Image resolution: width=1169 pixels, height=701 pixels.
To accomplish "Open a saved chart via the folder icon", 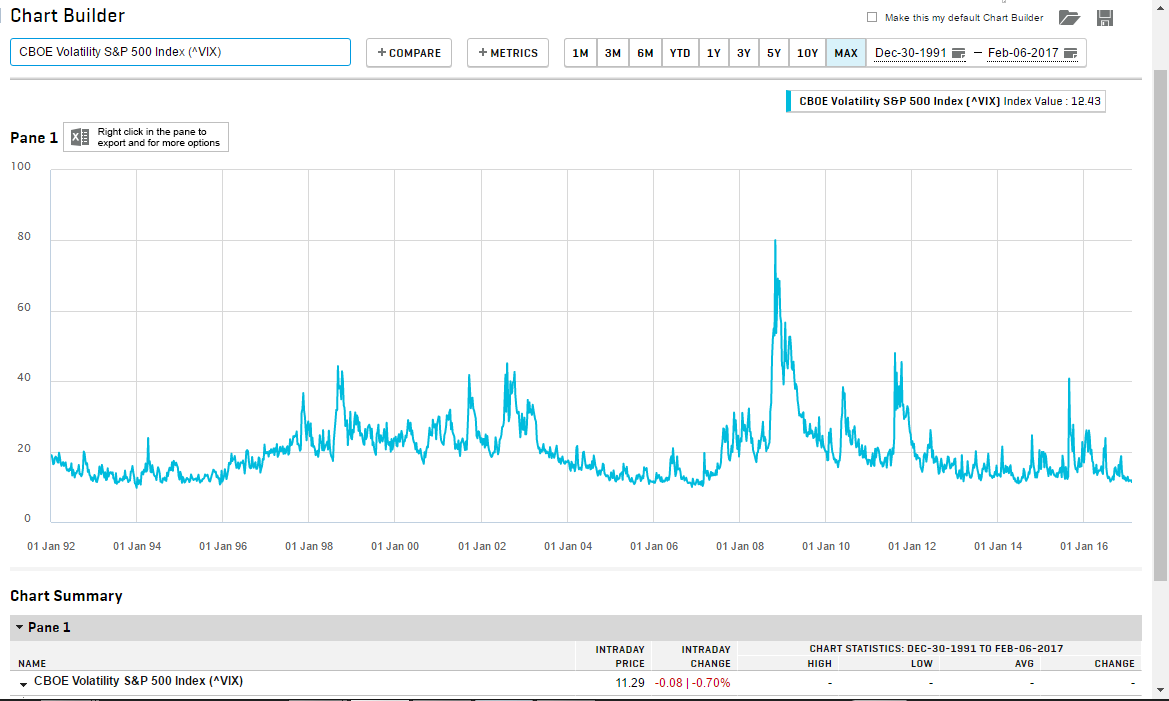I will [1069, 17].
